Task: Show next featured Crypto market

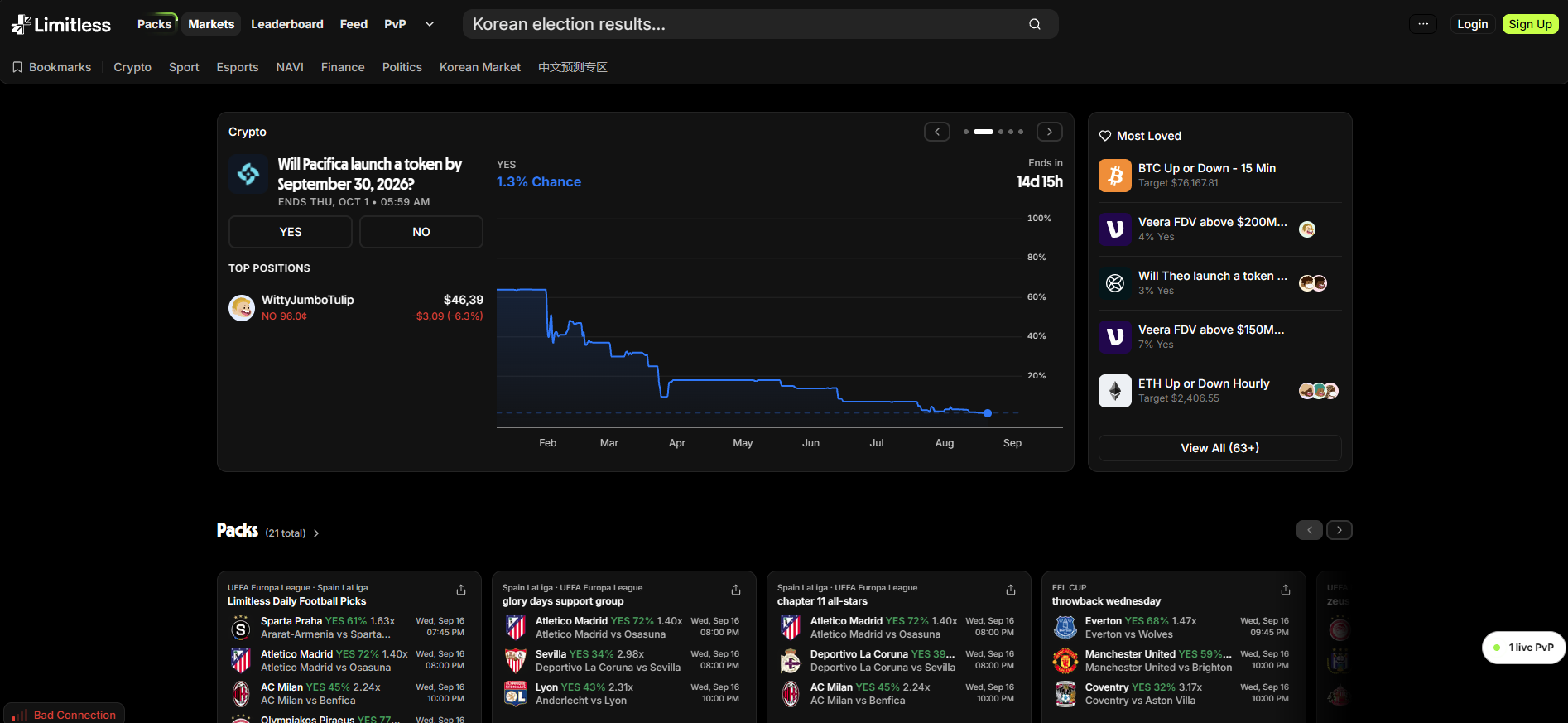Action: point(1050,132)
